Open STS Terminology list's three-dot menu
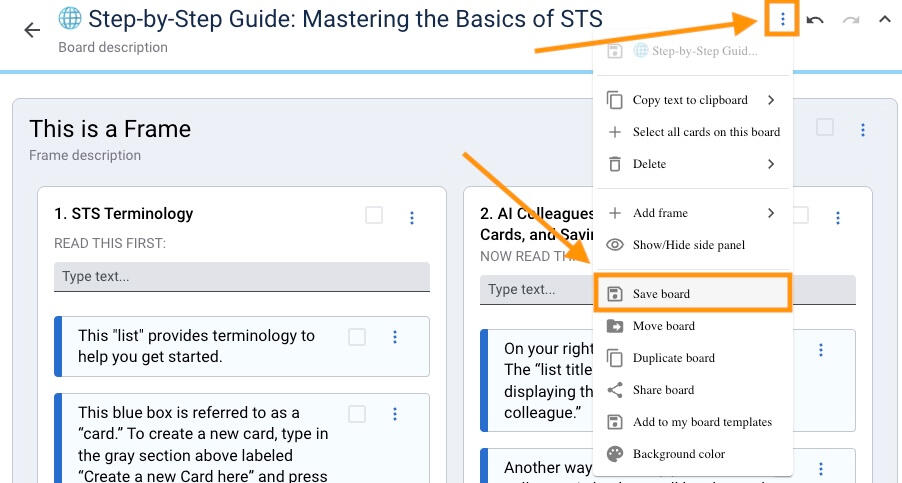Screen dimensions: 902x483 click(411, 217)
